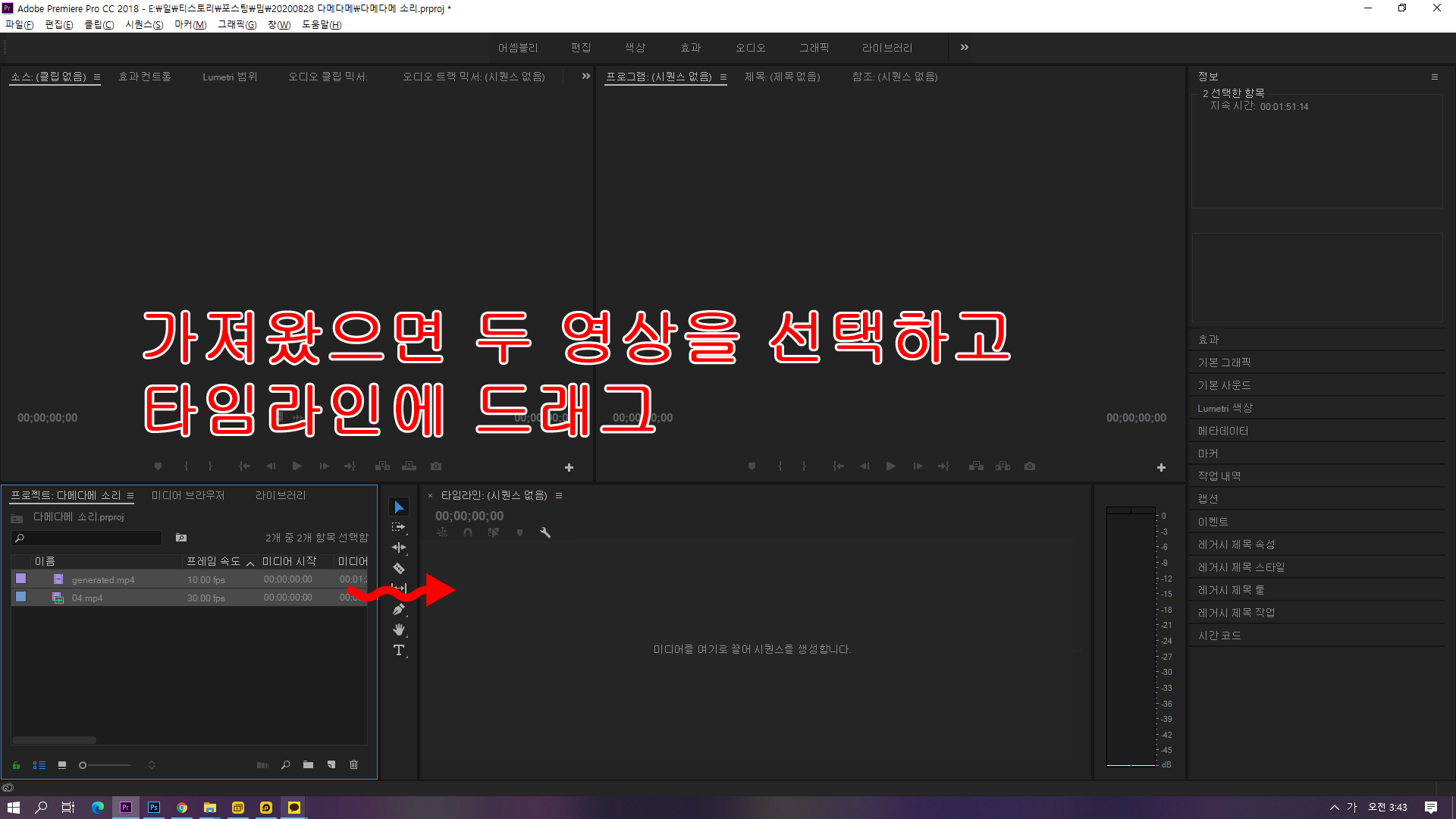This screenshot has height=819, width=1456.
Task: Click the New Bin folder icon
Action: click(x=308, y=764)
